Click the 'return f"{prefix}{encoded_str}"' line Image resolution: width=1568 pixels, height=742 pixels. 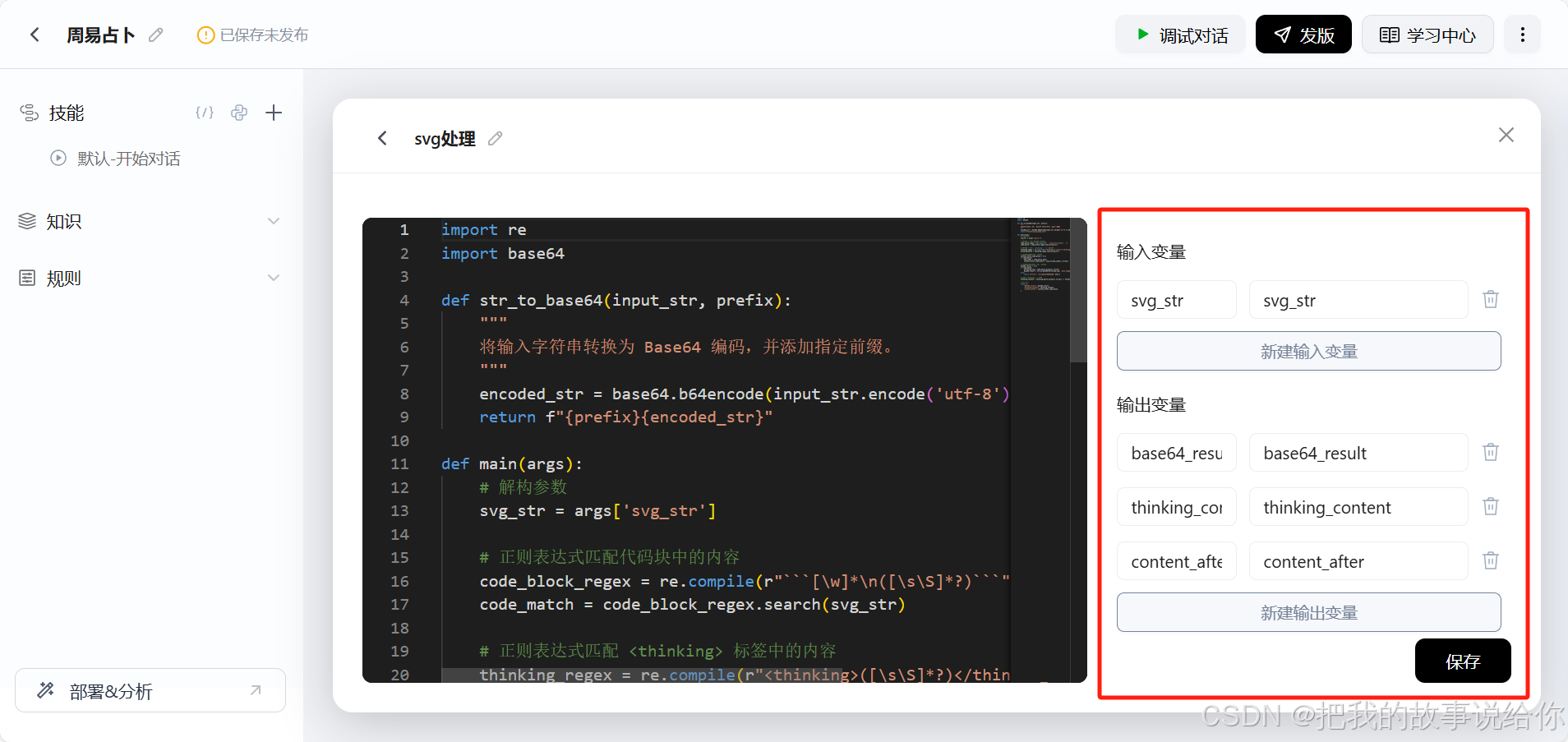pyautogui.click(x=625, y=417)
